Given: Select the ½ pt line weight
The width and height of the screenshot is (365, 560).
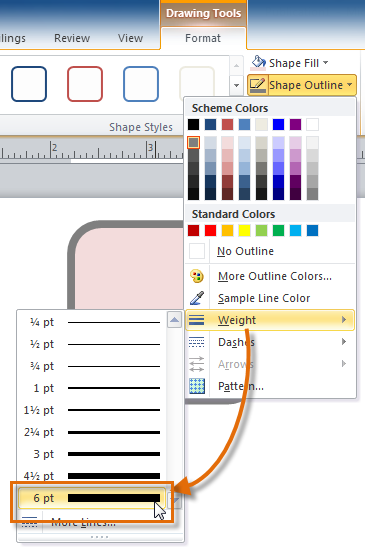Looking at the screenshot, I should [x=92, y=344].
